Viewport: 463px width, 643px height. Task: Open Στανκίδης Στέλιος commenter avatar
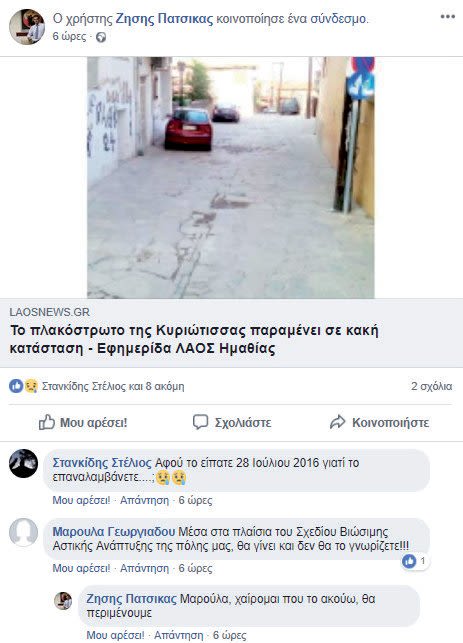click(x=23, y=463)
